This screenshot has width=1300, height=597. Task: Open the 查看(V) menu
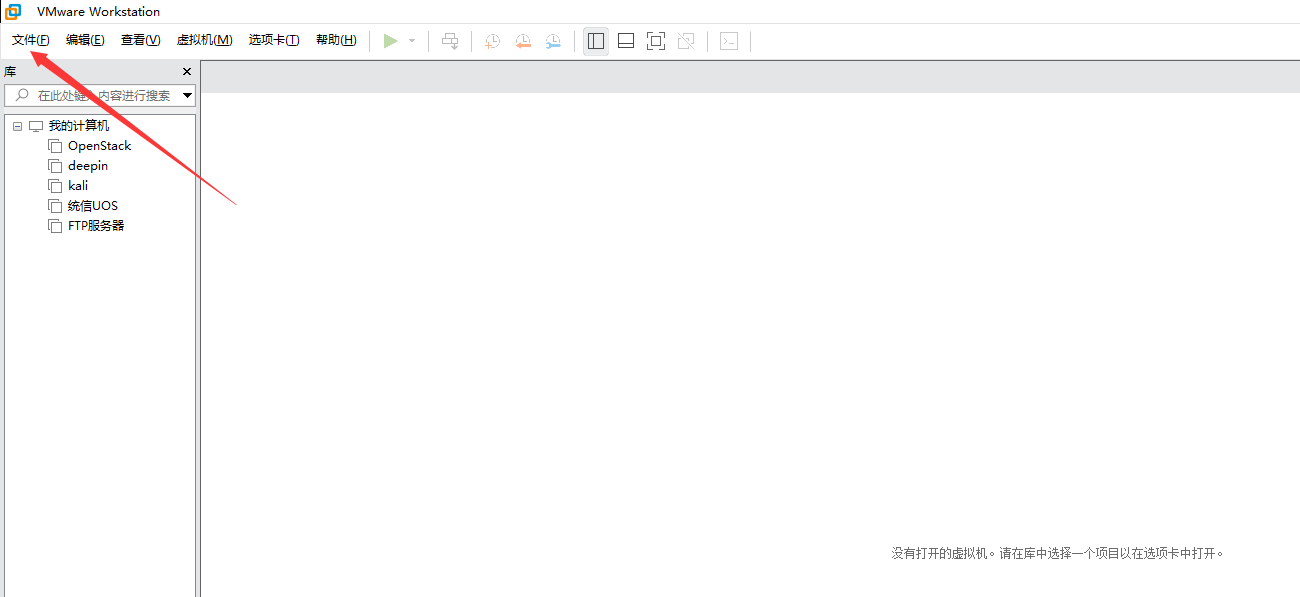pyautogui.click(x=140, y=40)
